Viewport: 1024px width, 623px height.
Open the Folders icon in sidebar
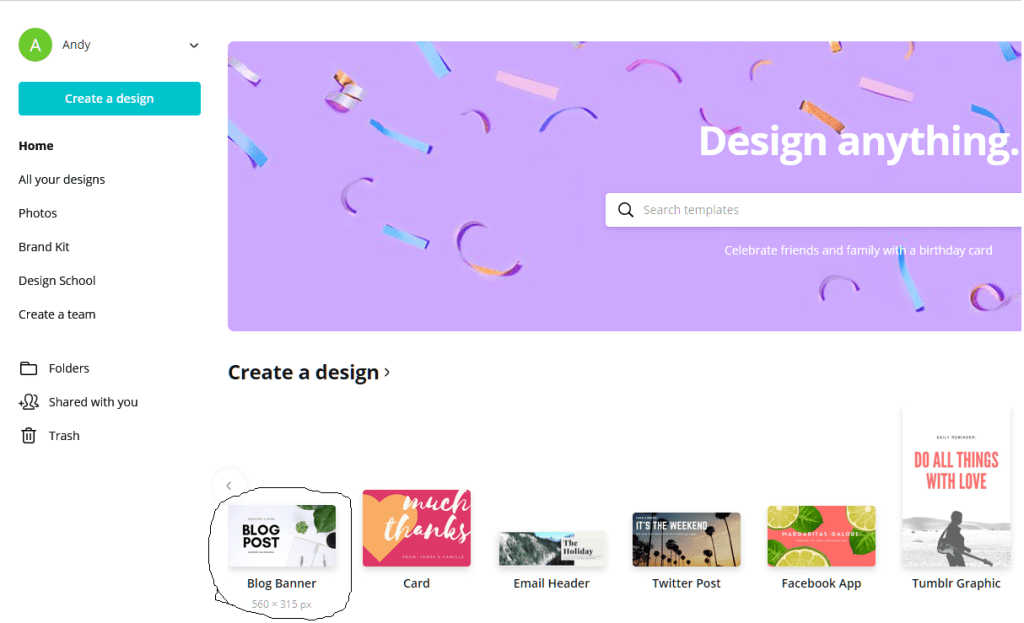click(x=28, y=368)
